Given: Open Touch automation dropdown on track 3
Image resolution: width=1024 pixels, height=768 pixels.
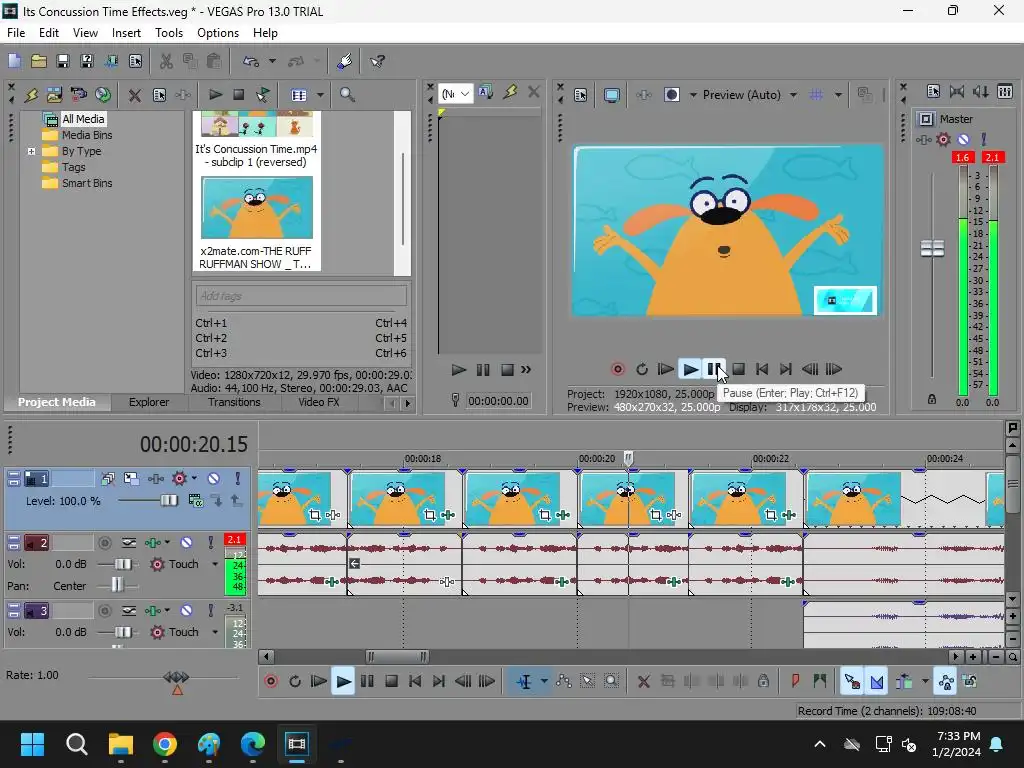Looking at the screenshot, I should click(x=215, y=632).
